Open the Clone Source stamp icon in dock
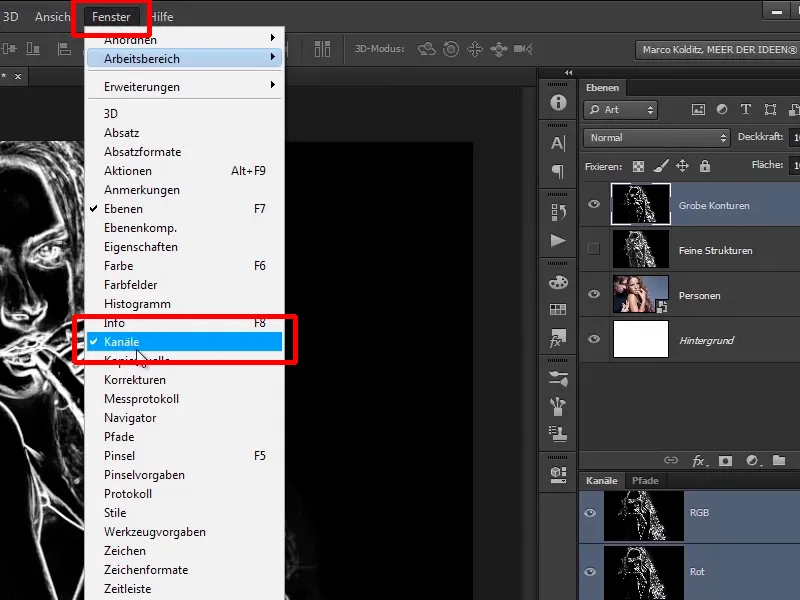The width and height of the screenshot is (800, 600). click(558, 434)
